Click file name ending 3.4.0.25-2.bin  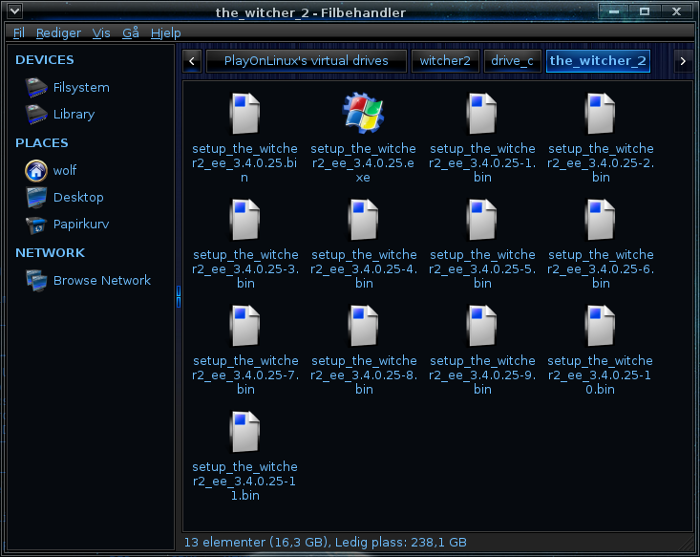600,163
